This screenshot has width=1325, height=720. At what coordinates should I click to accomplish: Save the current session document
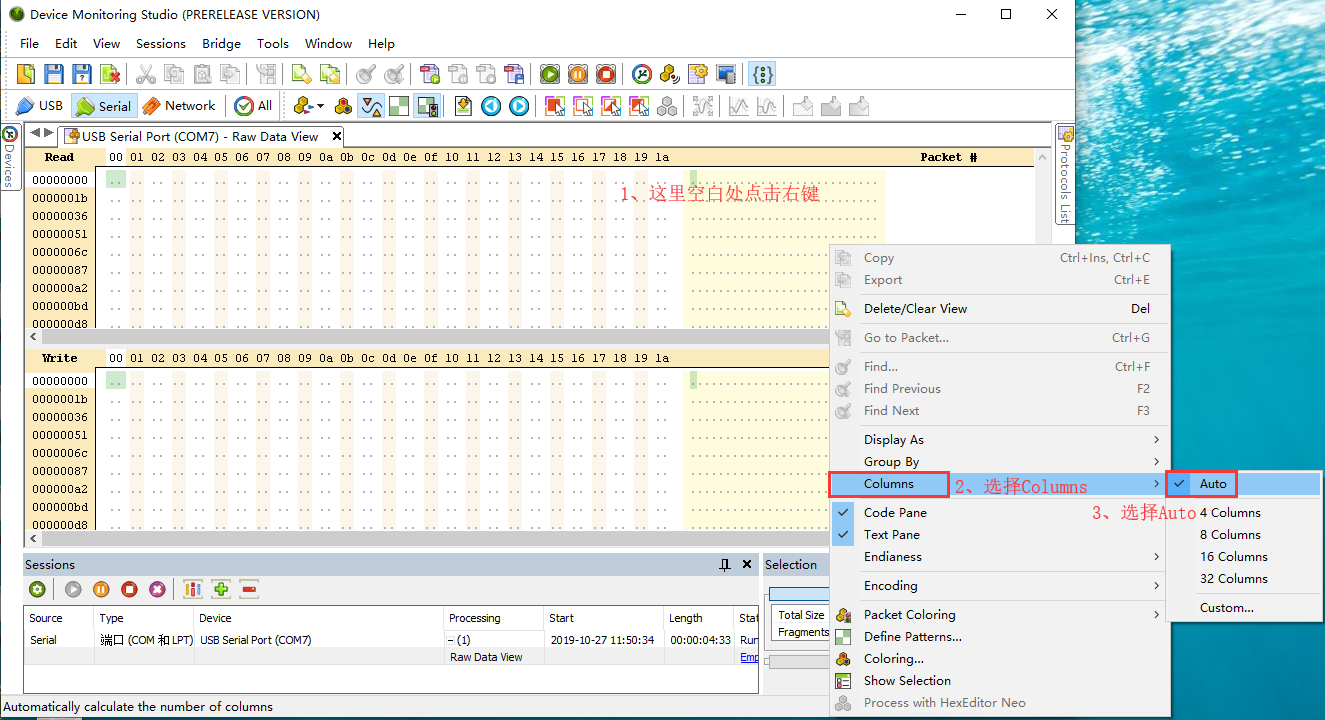[x=53, y=73]
